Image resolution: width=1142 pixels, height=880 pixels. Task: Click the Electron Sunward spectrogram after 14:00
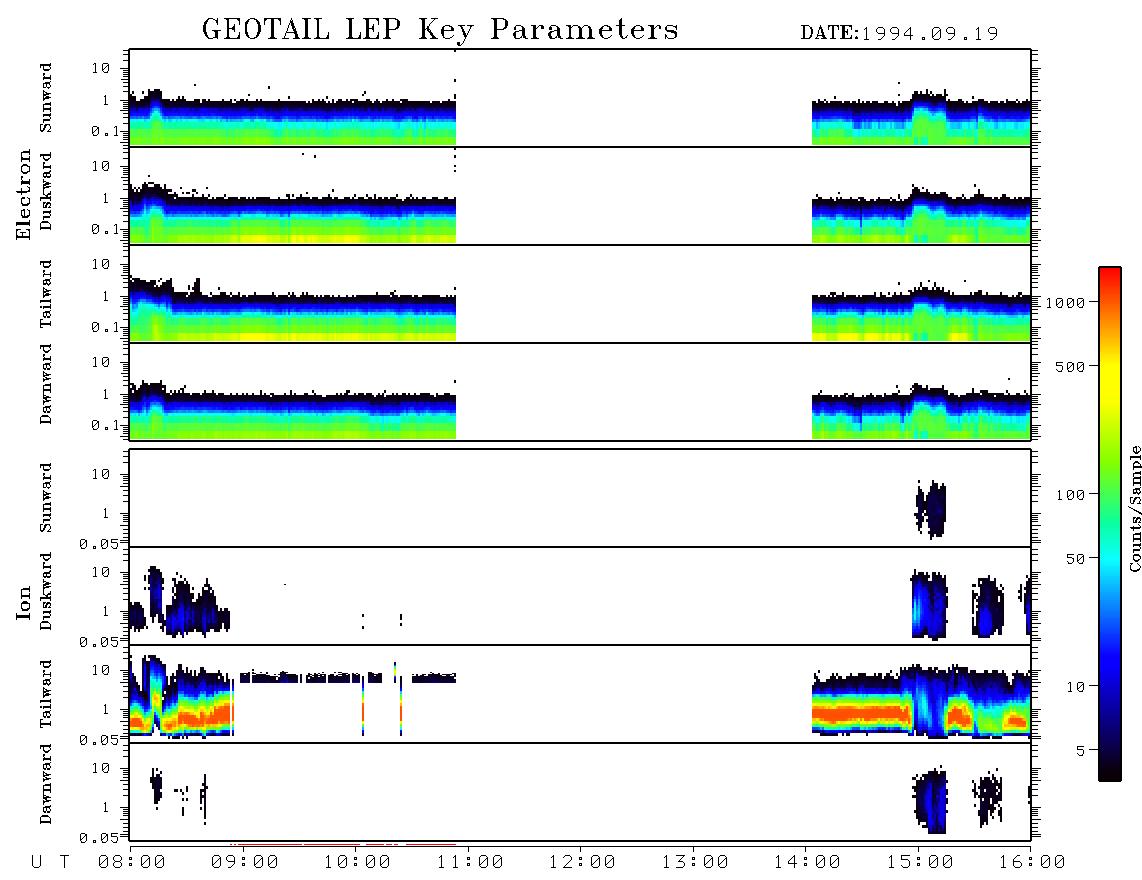click(921, 119)
